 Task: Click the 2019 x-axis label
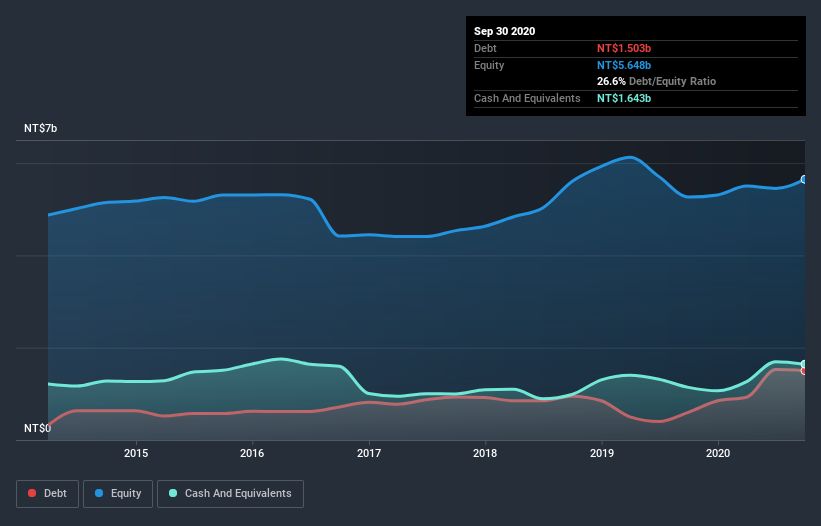point(602,453)
